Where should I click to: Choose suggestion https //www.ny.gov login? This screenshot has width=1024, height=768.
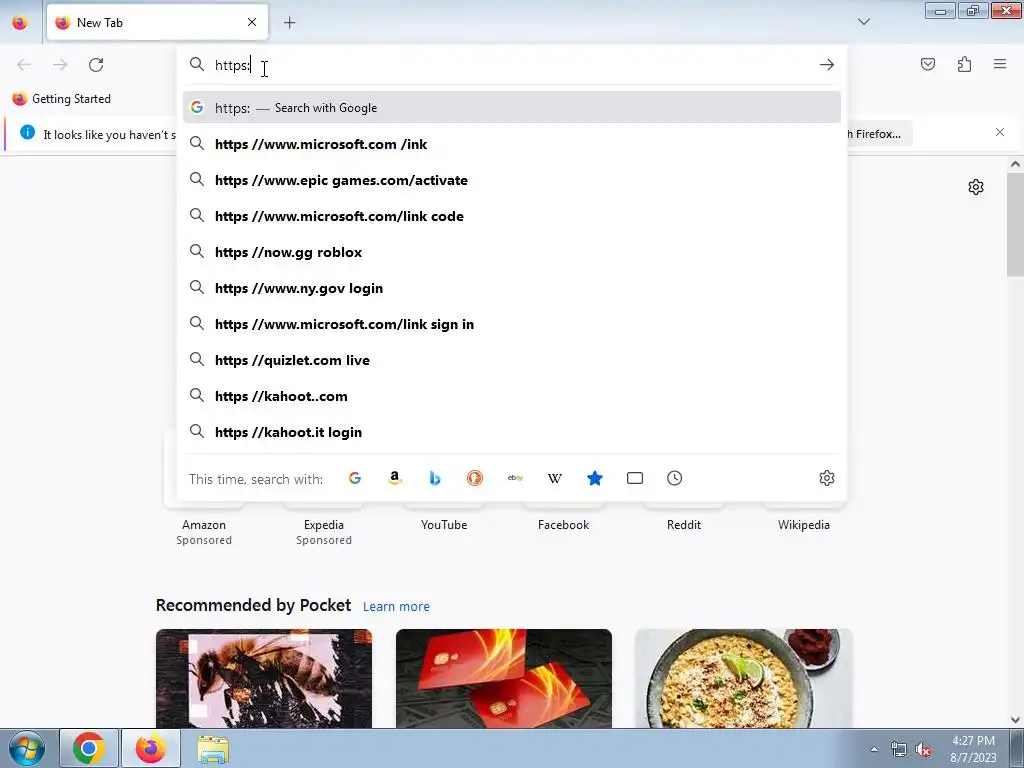pyautogui.click(x=512, y=288)
